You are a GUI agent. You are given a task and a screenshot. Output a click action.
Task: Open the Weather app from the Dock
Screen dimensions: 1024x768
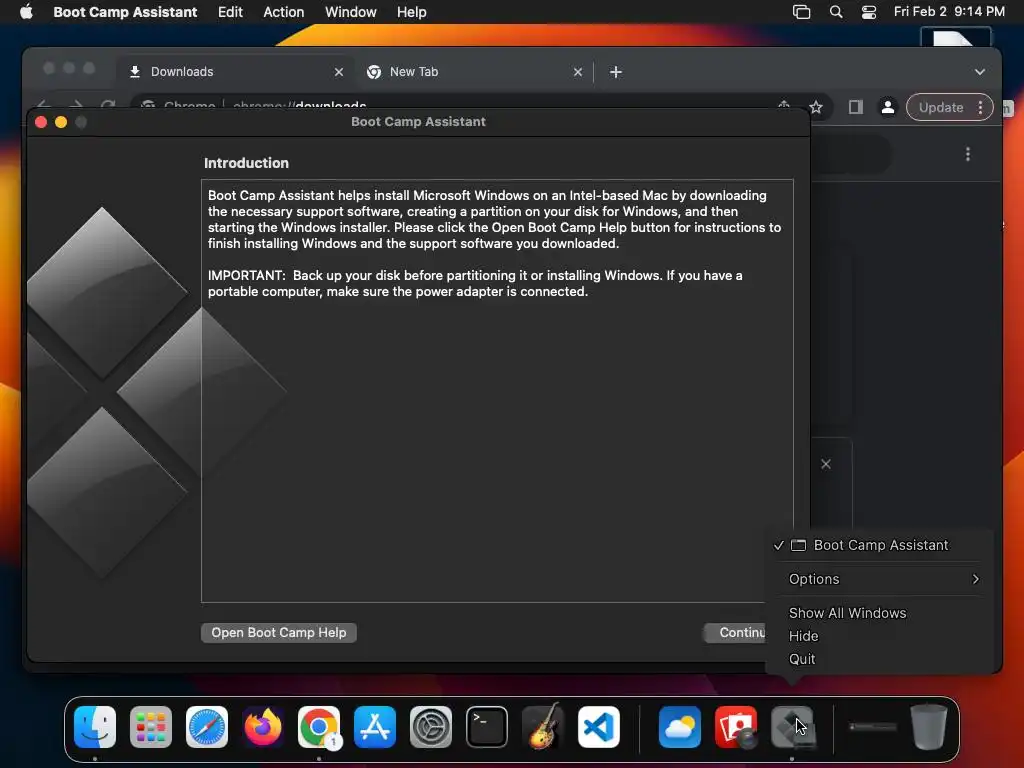click(680, 727)
